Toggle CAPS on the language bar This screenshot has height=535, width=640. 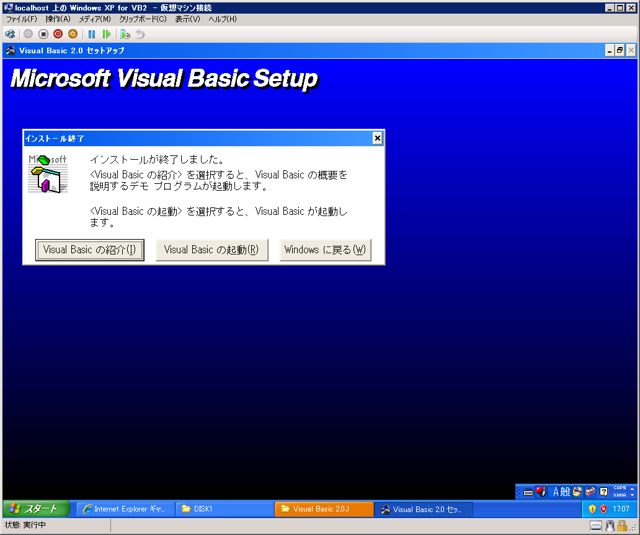point(620,488)
